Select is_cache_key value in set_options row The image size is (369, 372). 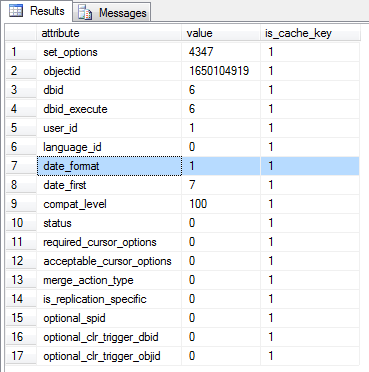(x=310, y=52)
